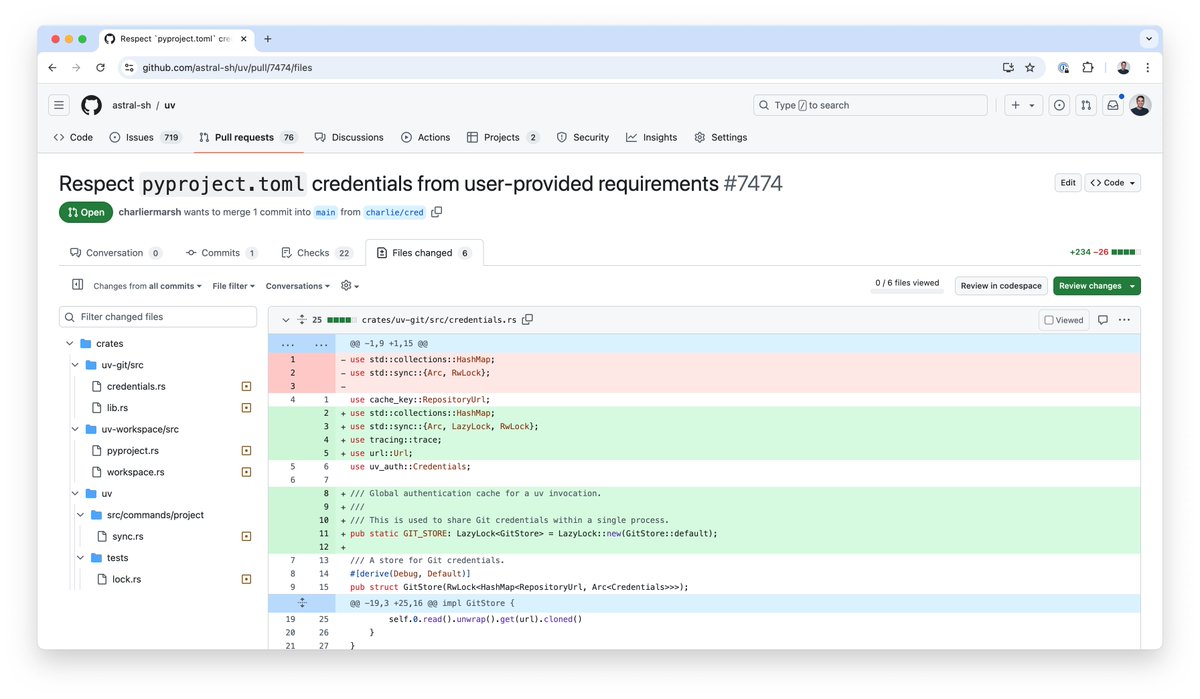This screenshot has height=699, width=1200.
Task: Click the GitHub Octocat logo
Action: pos(91,105)
